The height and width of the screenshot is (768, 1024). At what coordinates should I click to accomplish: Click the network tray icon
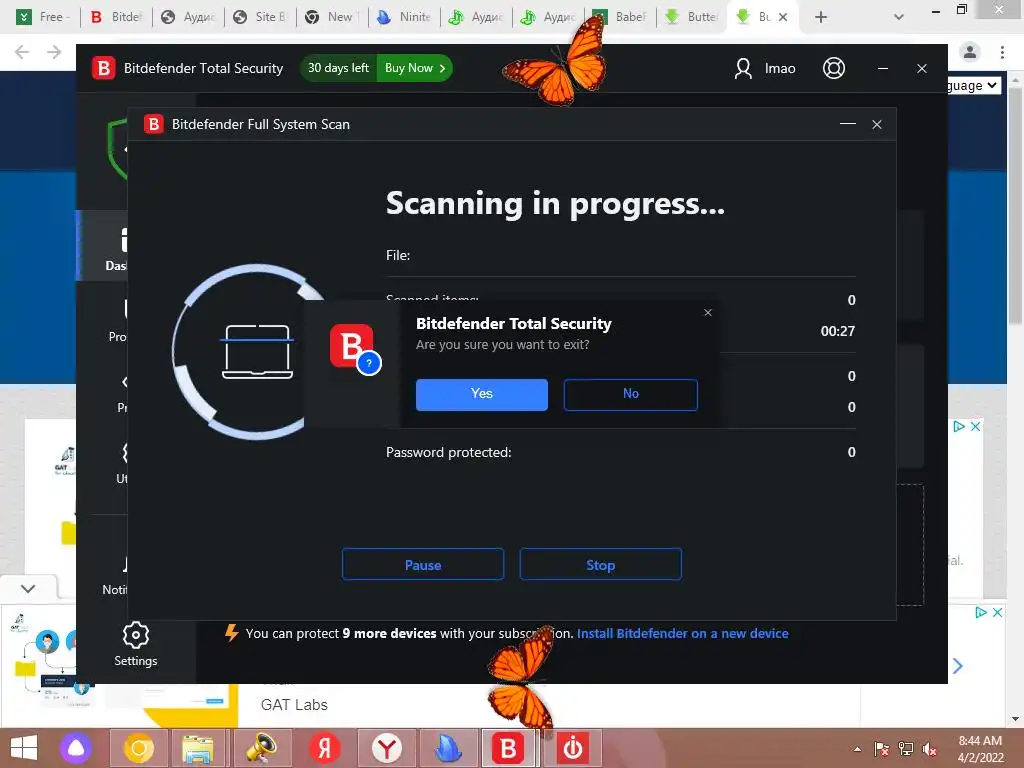point(906,749)
